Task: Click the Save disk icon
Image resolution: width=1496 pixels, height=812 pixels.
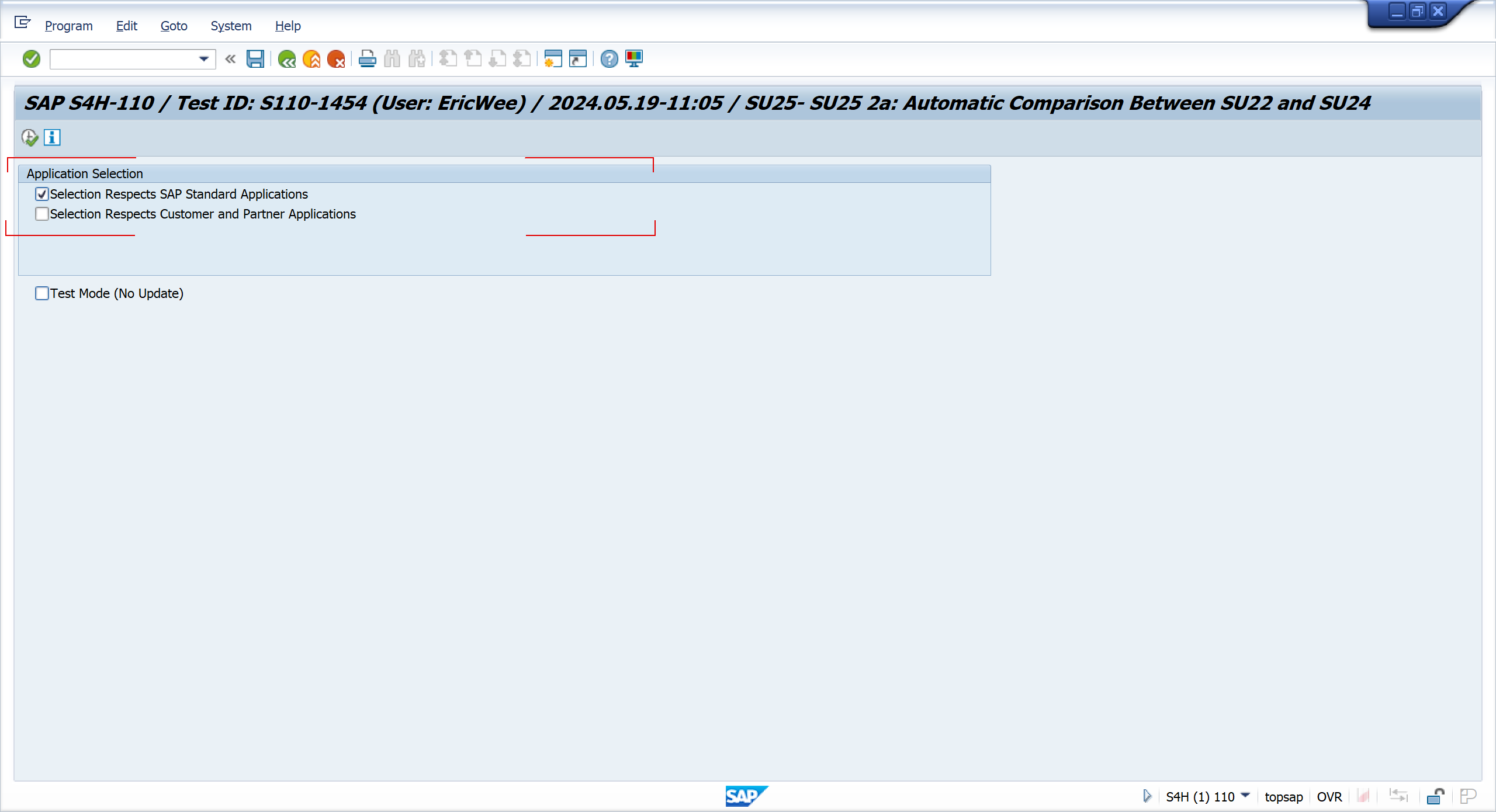Action: pos(255,59)
